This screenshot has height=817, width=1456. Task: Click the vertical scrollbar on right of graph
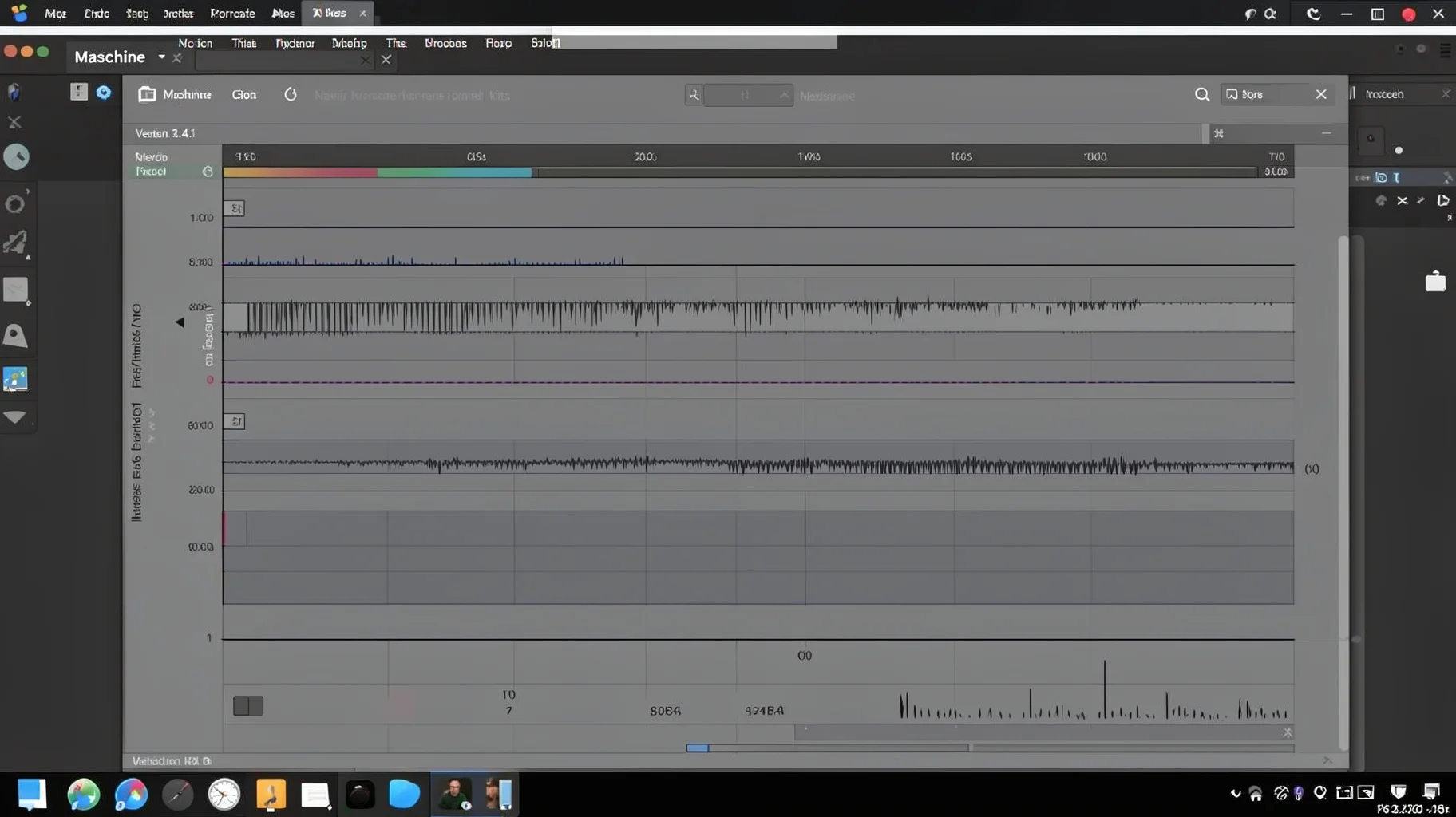click(x=1343, y=495)
